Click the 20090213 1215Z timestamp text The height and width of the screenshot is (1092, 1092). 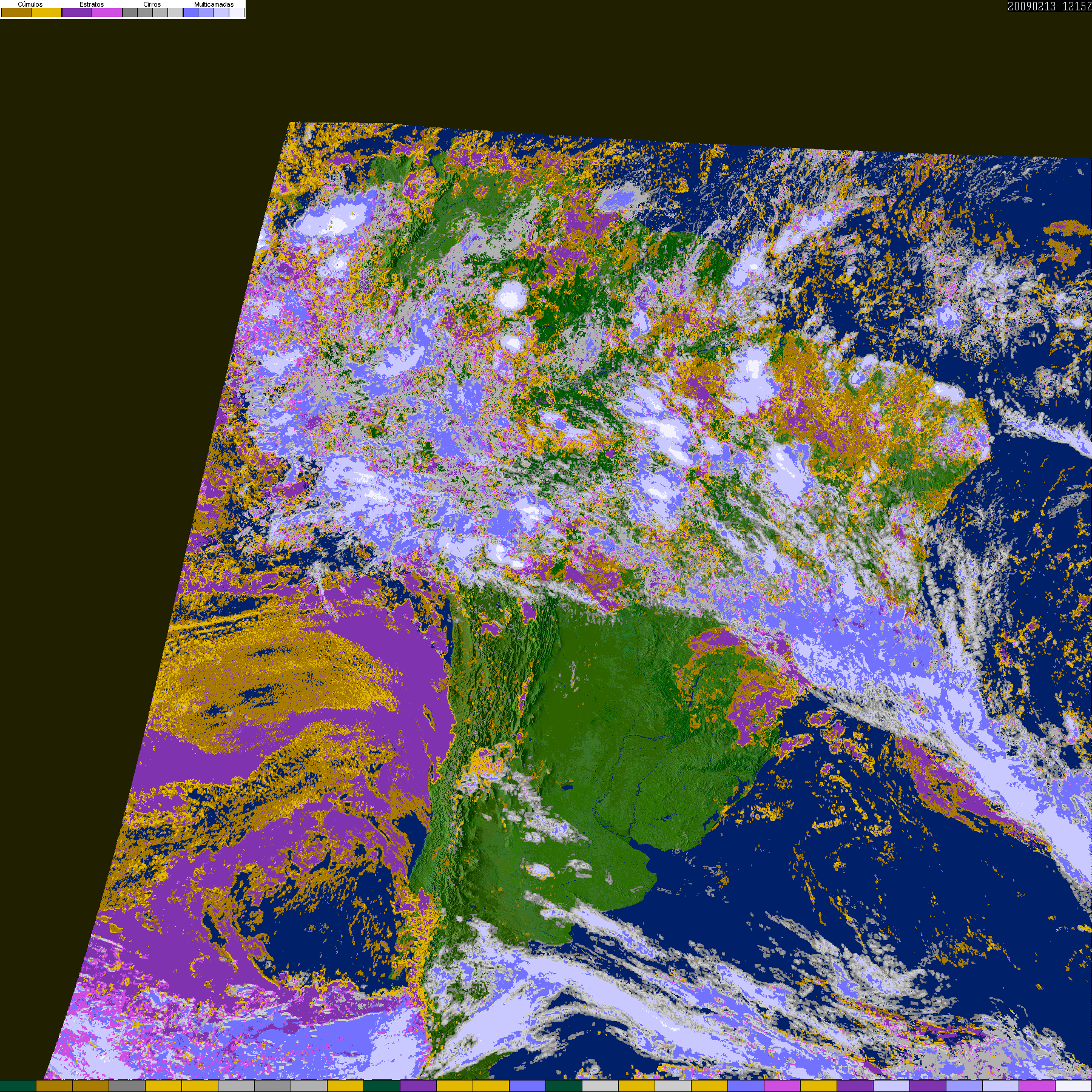click(1050, 6)
